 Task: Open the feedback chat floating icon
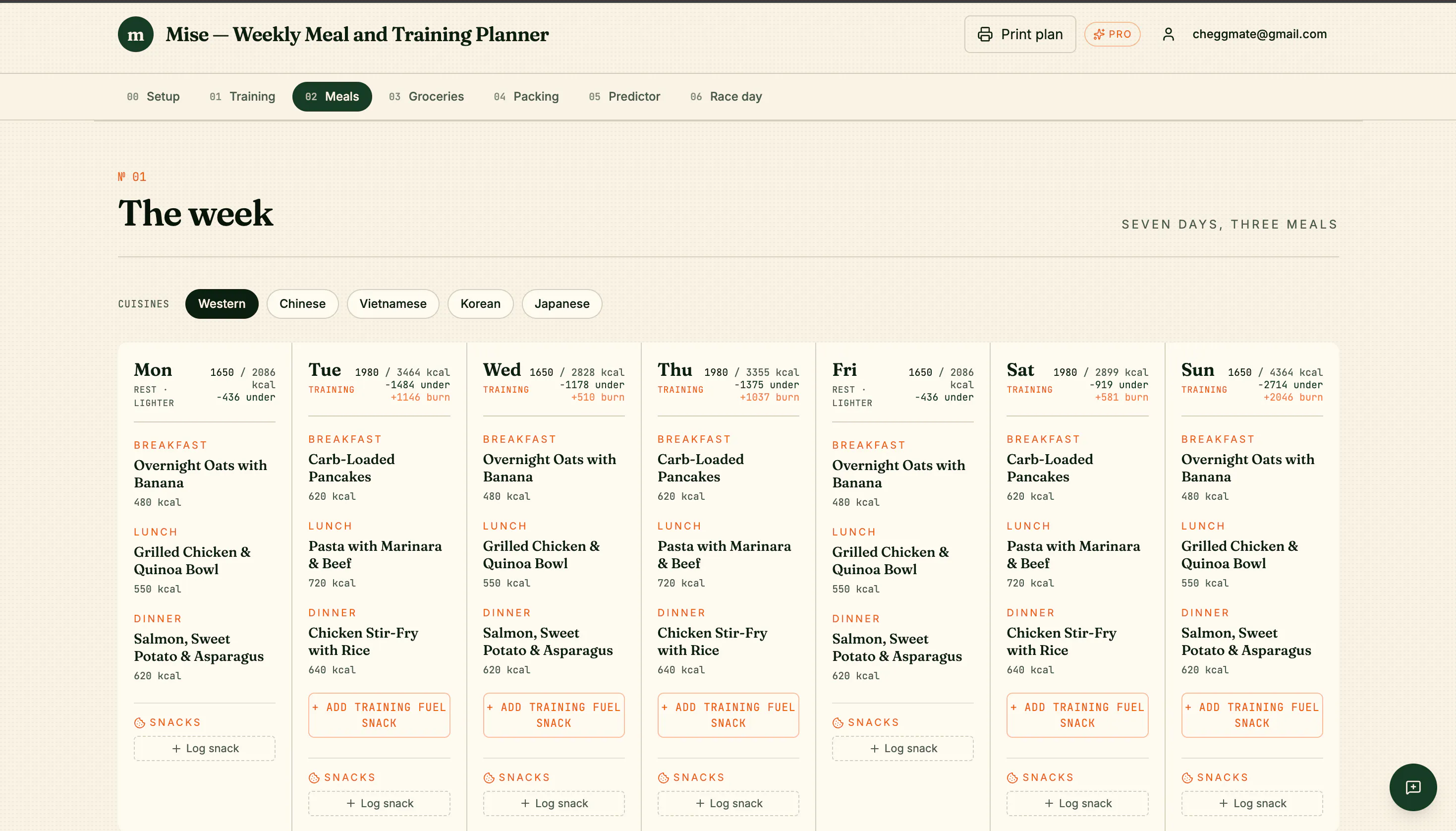tap(1413, 787)
